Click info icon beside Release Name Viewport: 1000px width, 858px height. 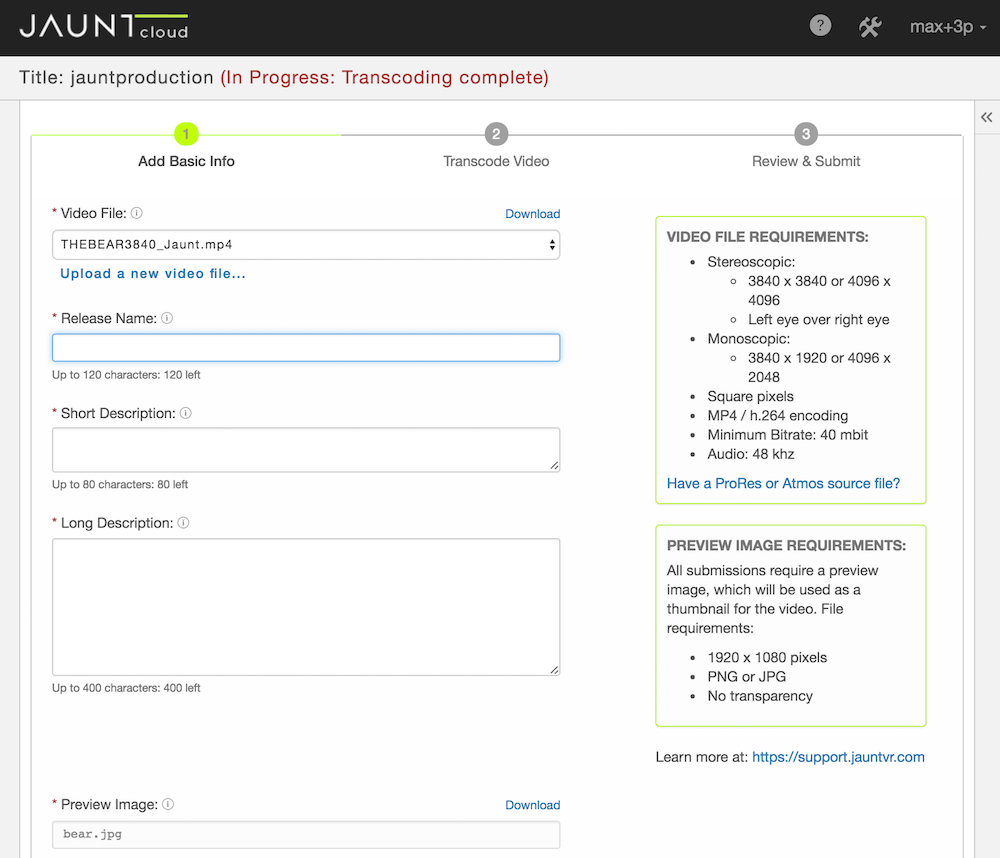tap(167, 318)
